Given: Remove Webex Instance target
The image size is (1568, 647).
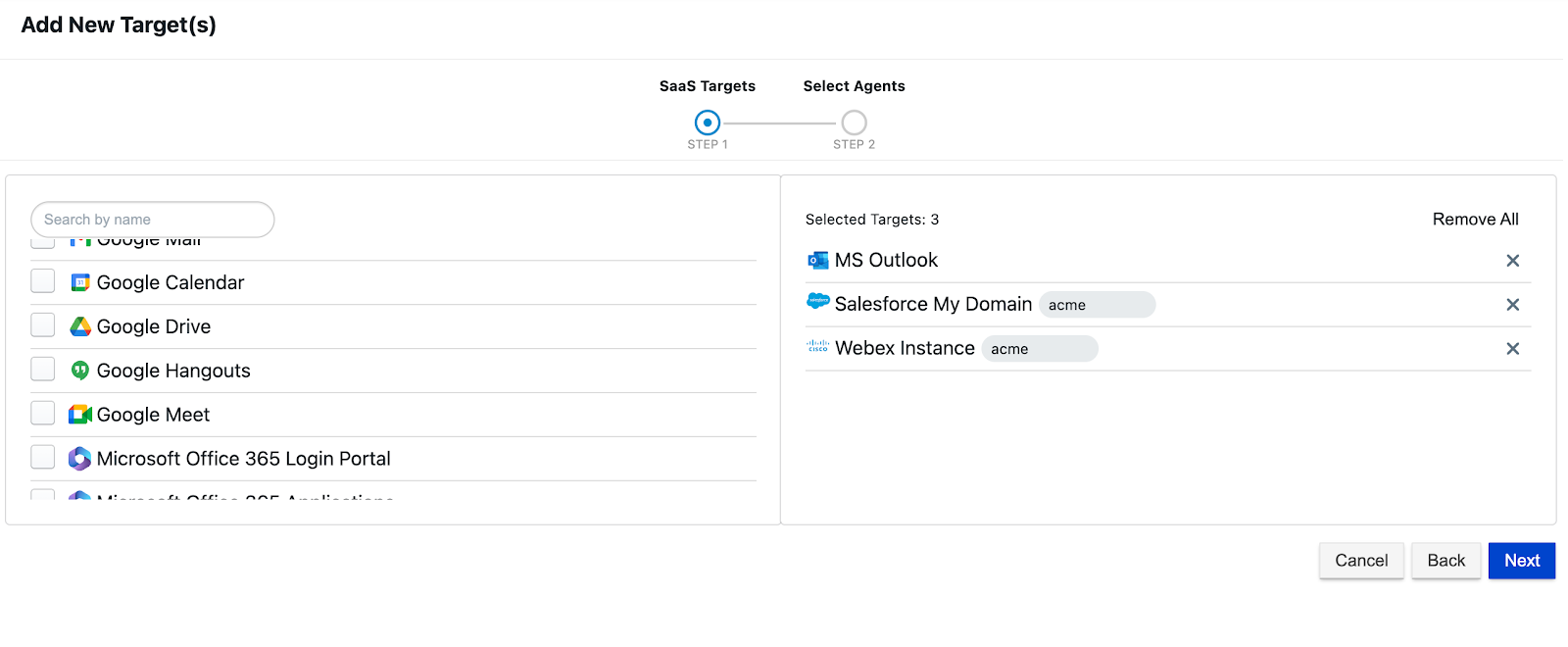Looking at the screenshot, I should pyautogui.click(x=1513, y=349).
